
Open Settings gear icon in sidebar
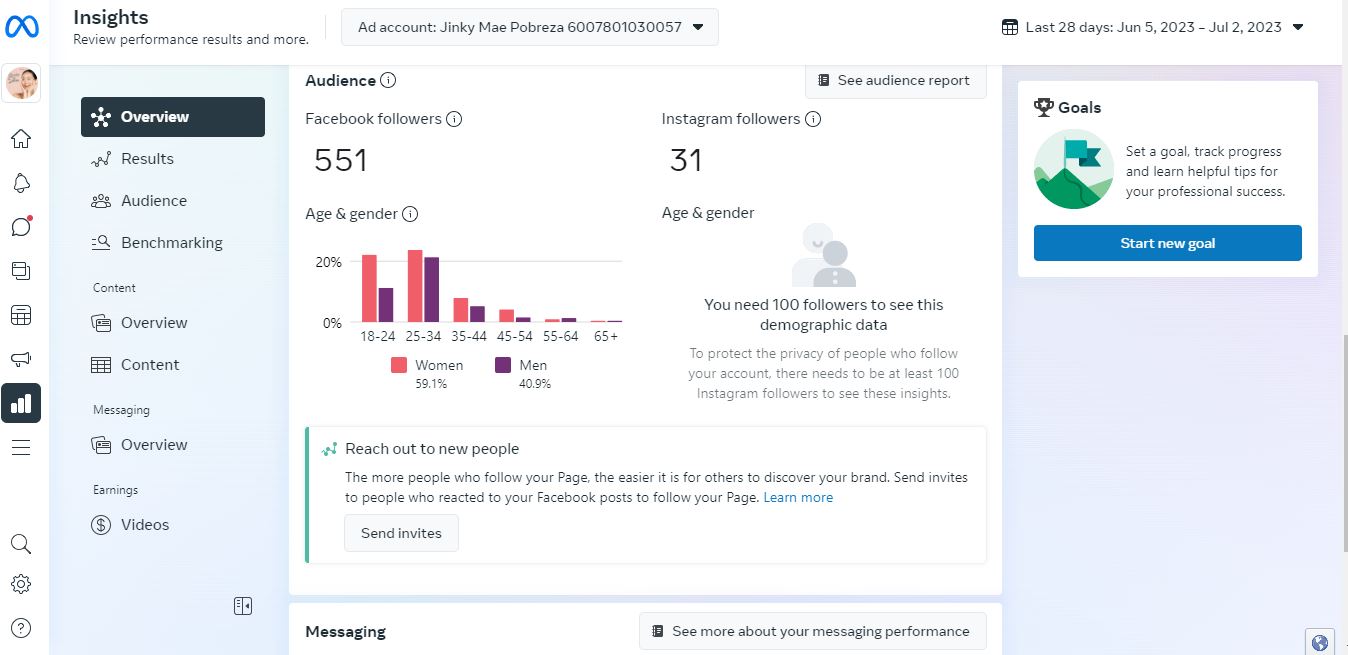pos(21,584)
